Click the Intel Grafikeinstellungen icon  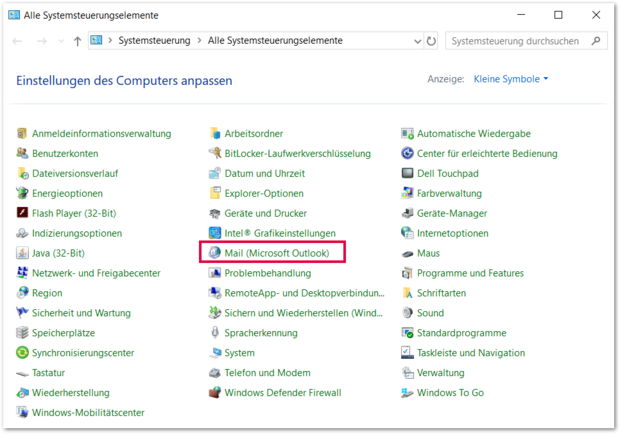click(215, 233)
